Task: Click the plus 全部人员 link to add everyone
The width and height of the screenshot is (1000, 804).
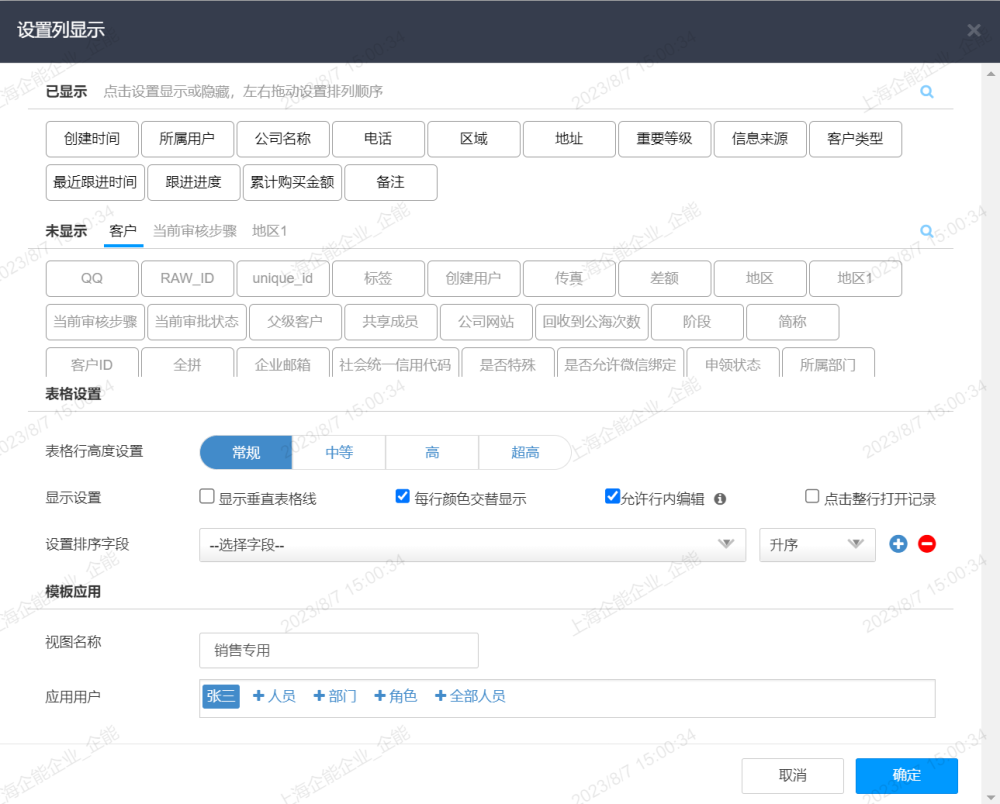Action: point(470,696)
